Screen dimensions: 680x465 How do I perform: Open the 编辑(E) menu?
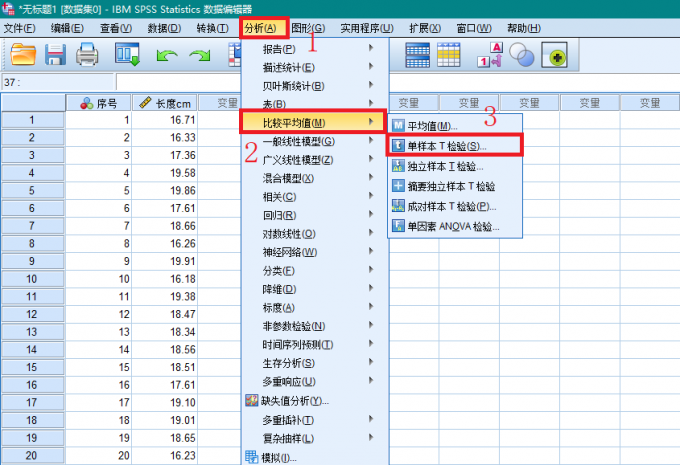click(67, 28)
